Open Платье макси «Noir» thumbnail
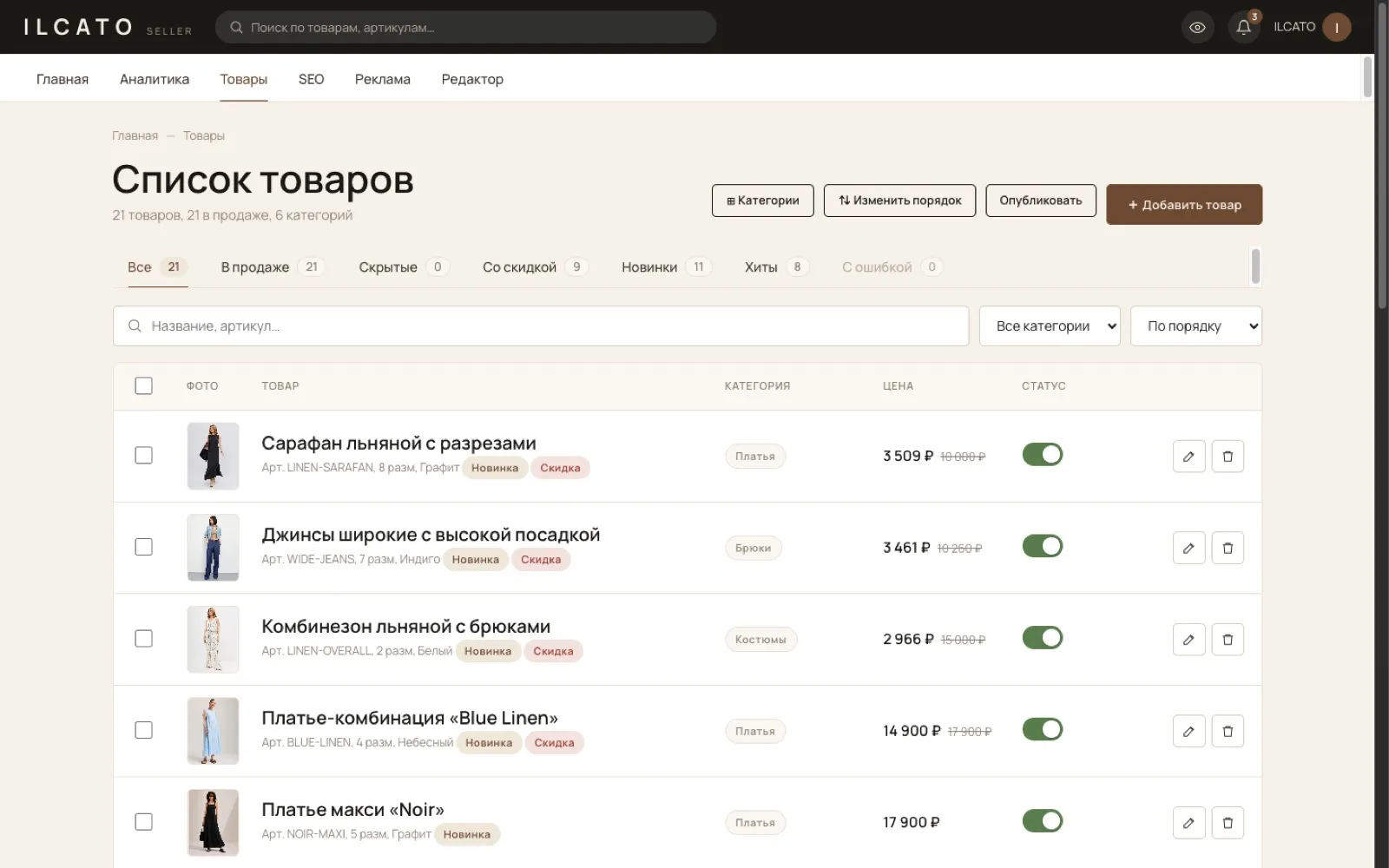1389x868 pixels. pyautogui.click(x=213, y=822)
